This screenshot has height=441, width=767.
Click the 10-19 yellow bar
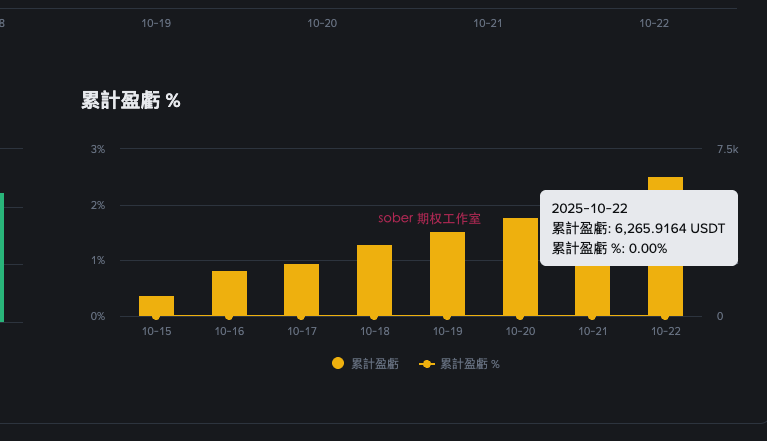pos(447,273)
